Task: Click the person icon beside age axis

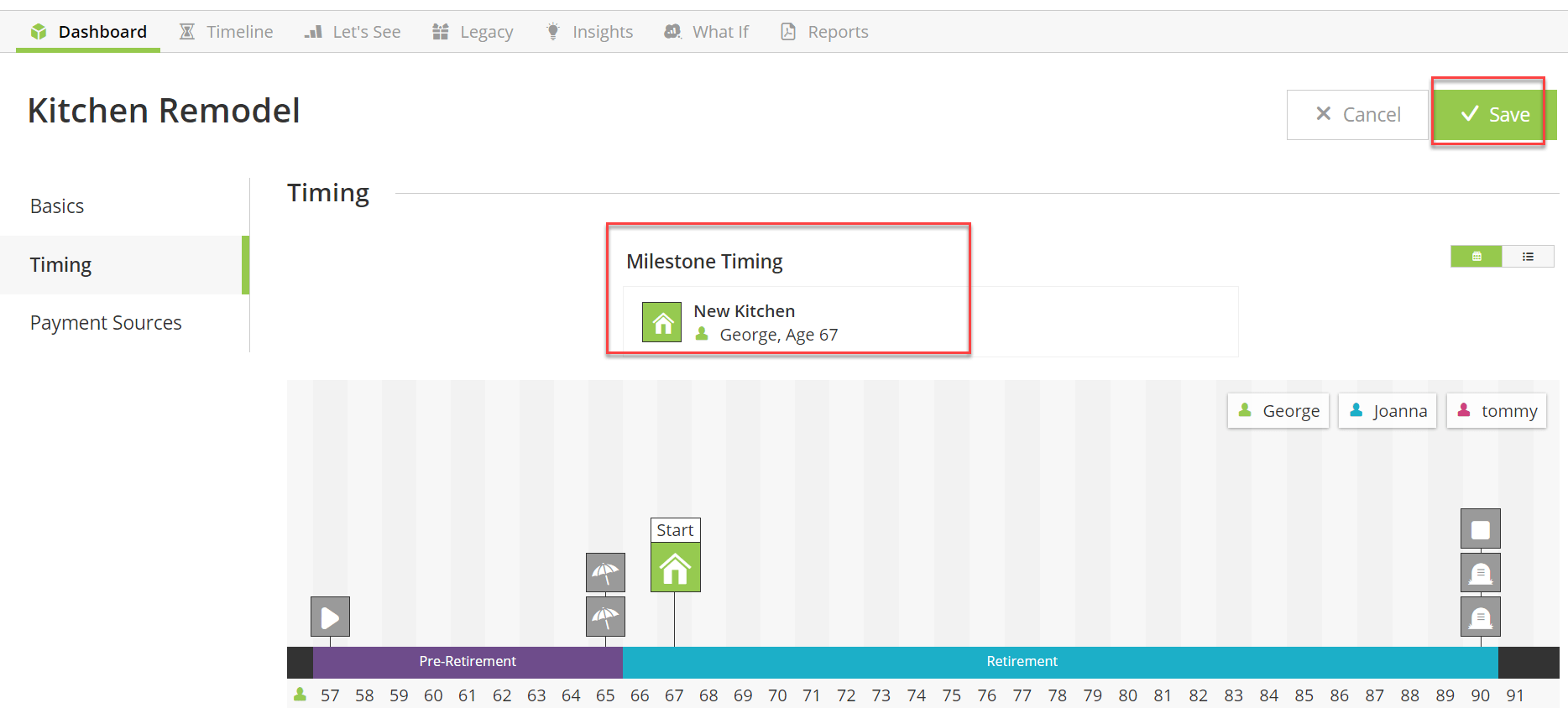Action: click(x=300, y=695)
